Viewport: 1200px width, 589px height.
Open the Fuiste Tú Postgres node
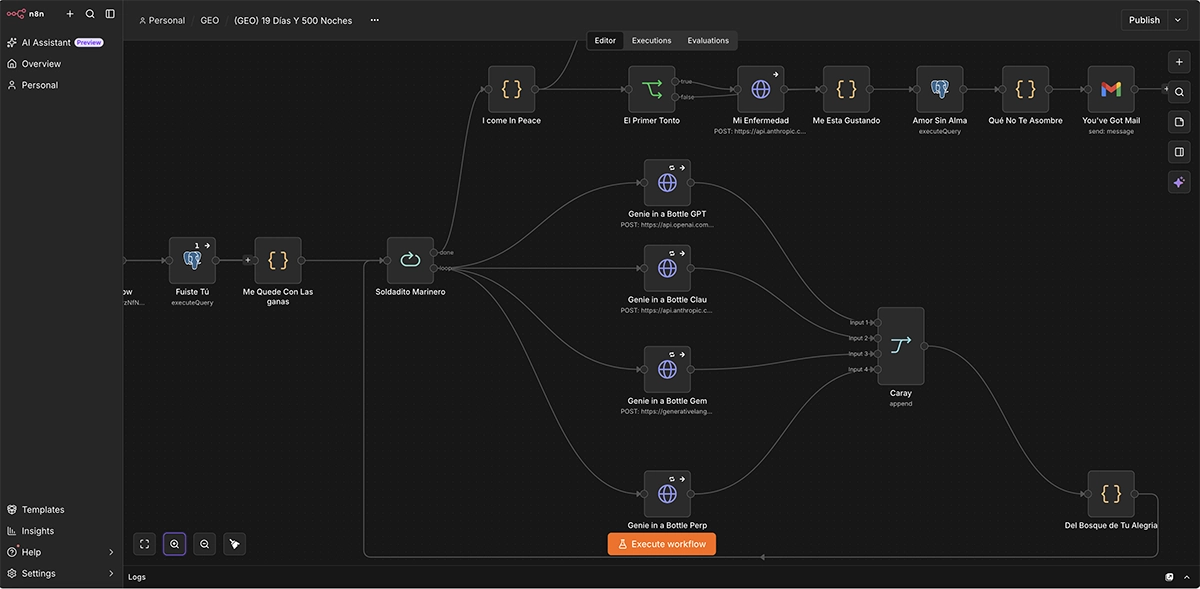192,260
